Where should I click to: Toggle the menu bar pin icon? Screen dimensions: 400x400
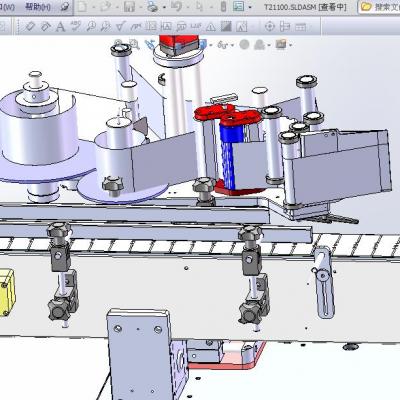point(65,7)
